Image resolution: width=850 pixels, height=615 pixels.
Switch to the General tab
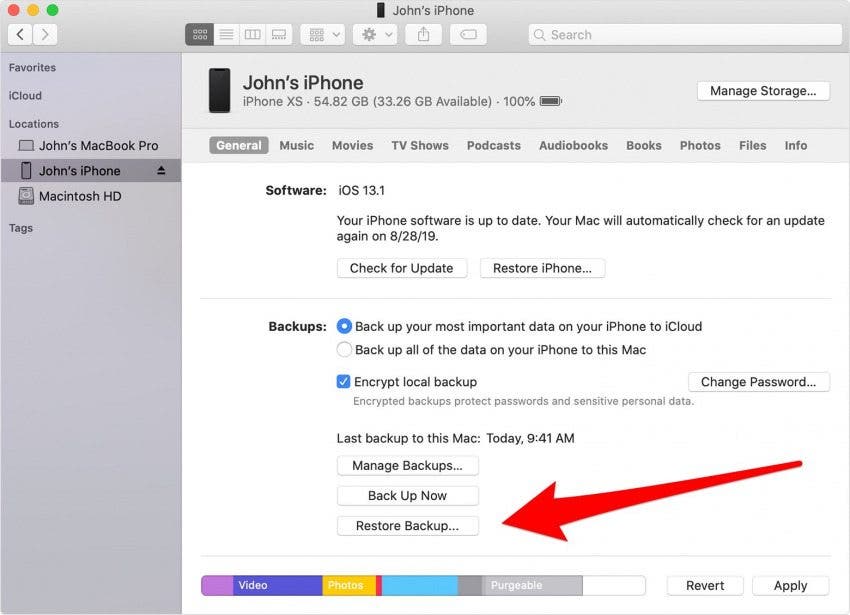pos(239,145)
